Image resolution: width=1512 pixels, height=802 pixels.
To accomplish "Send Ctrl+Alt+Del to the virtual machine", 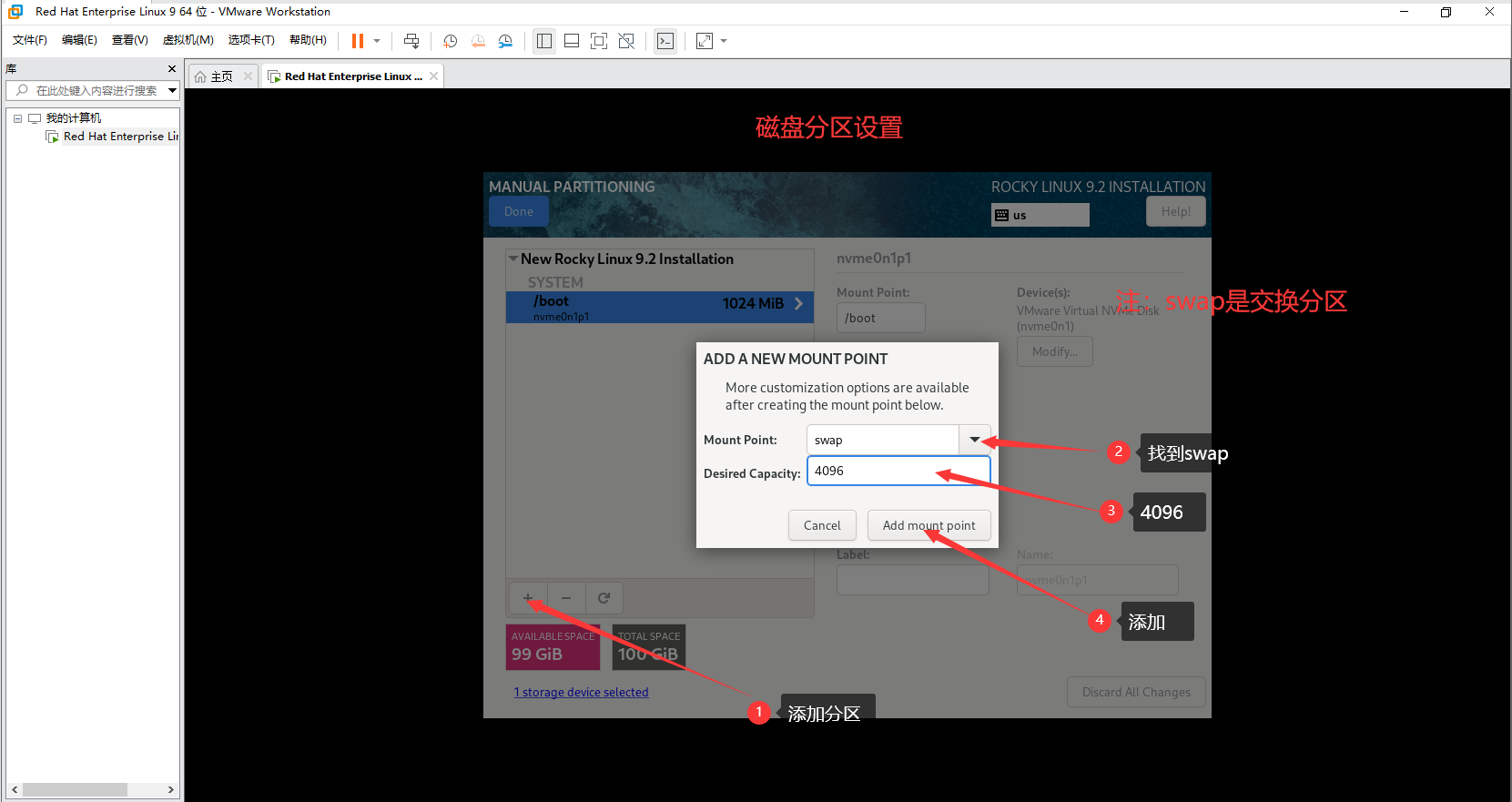I will pyautogui.click(x=411, y=41).
